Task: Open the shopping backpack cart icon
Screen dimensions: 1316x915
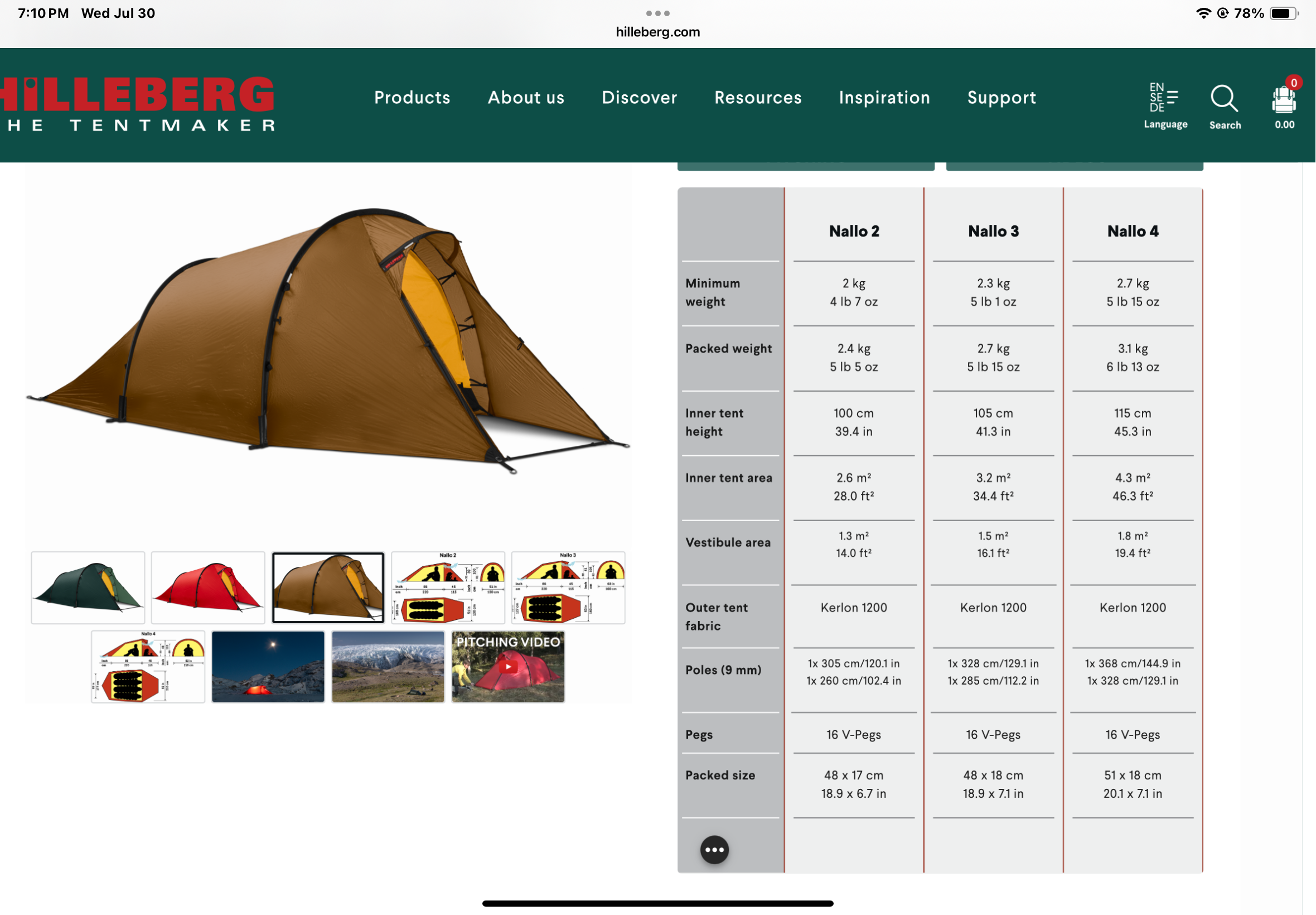Action: (1283, 99)
